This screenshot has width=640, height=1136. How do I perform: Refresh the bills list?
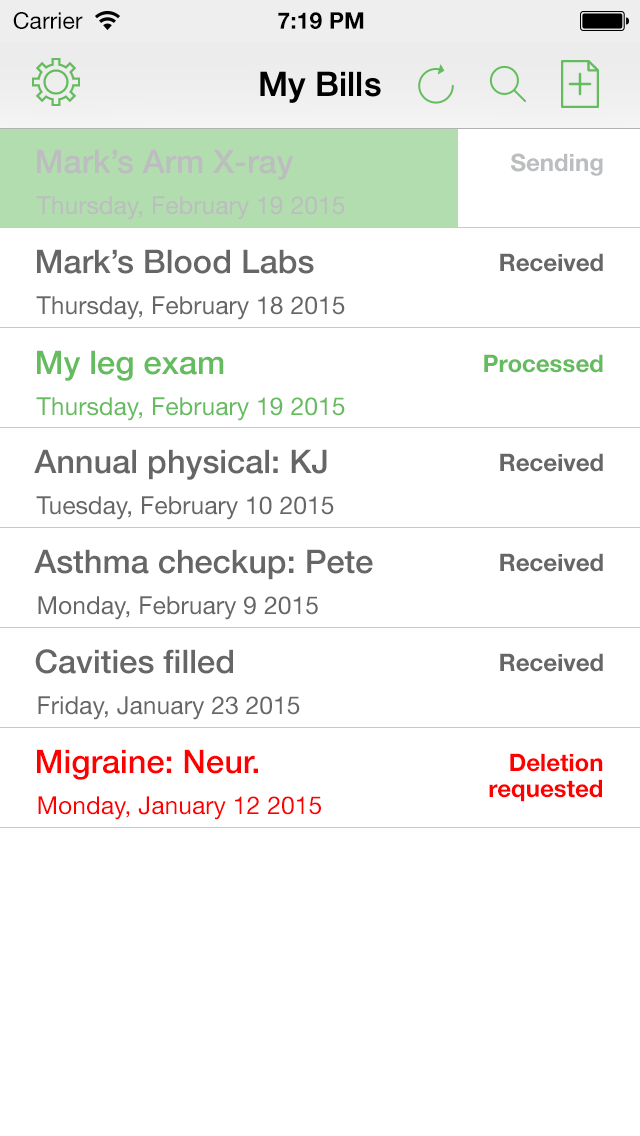coord(436,84)
